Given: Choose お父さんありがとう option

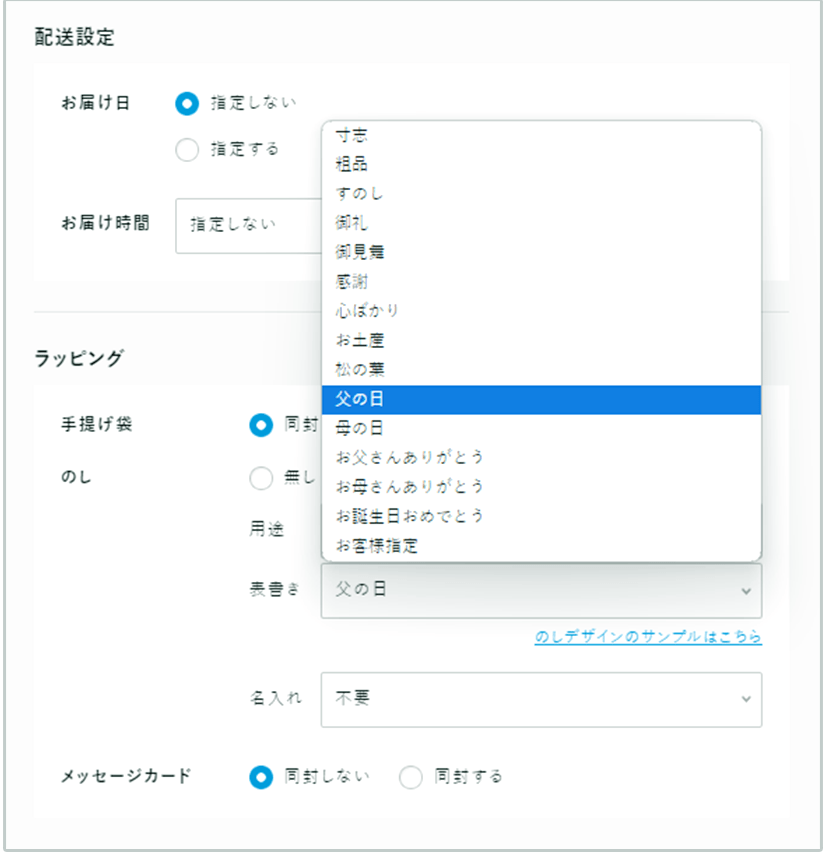Looking at the screenshot, I should 541,457.
